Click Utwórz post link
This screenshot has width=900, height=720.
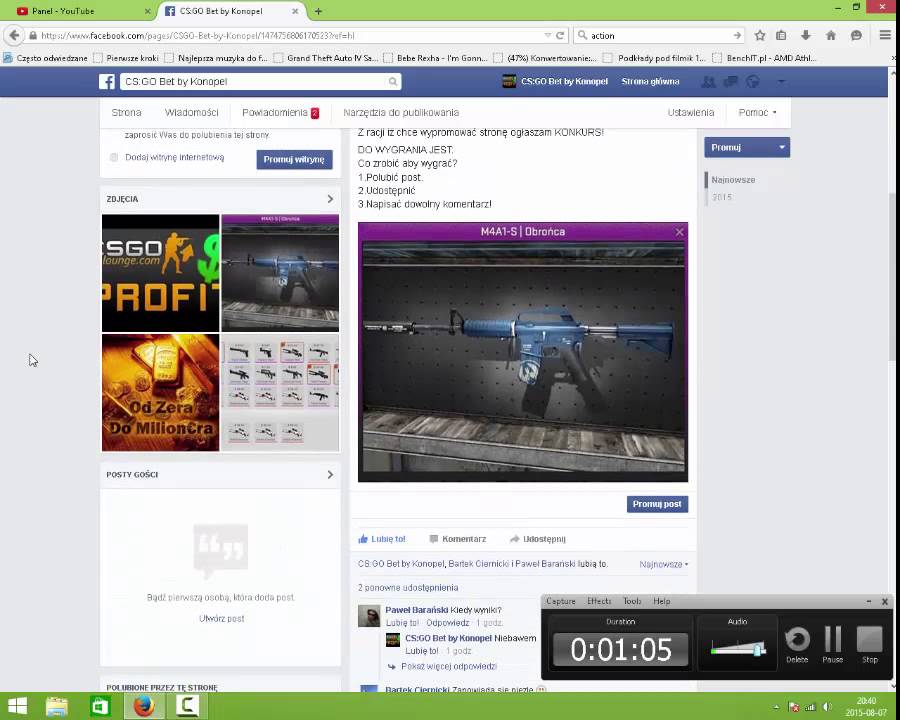click(x=222, y=618)
